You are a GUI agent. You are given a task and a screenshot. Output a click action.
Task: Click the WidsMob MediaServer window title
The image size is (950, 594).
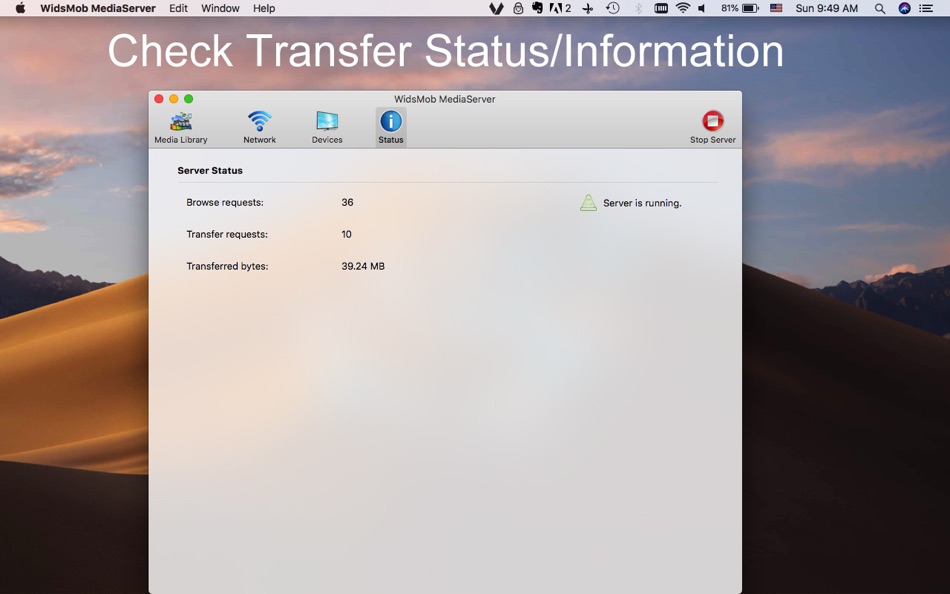(x=445, y=99)
